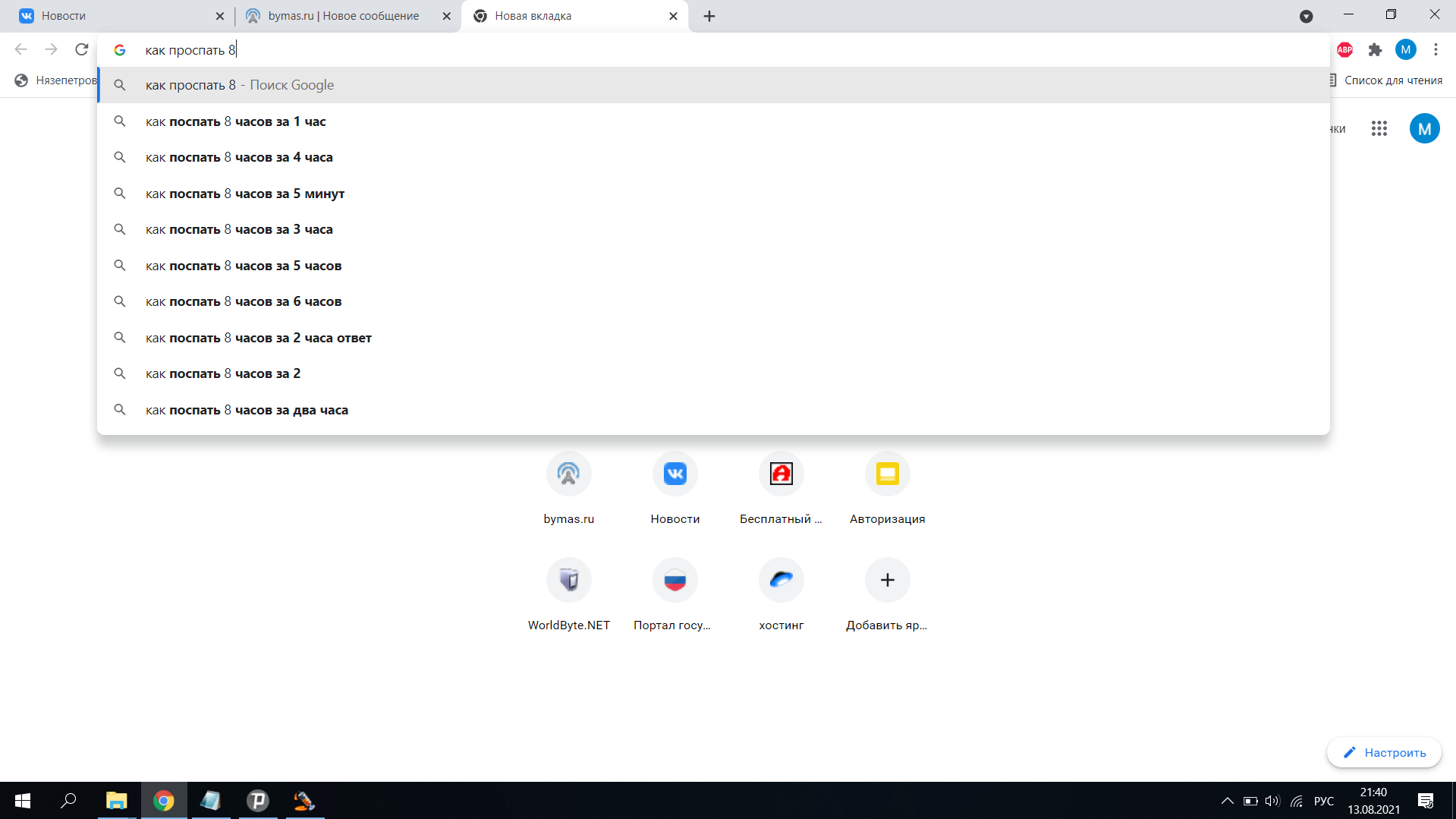The width and height of the screenshot is (1456, 819).
Task: Select suggestion 'как поспать 8 часов за 5 минут'
Action: click(245, 194)
